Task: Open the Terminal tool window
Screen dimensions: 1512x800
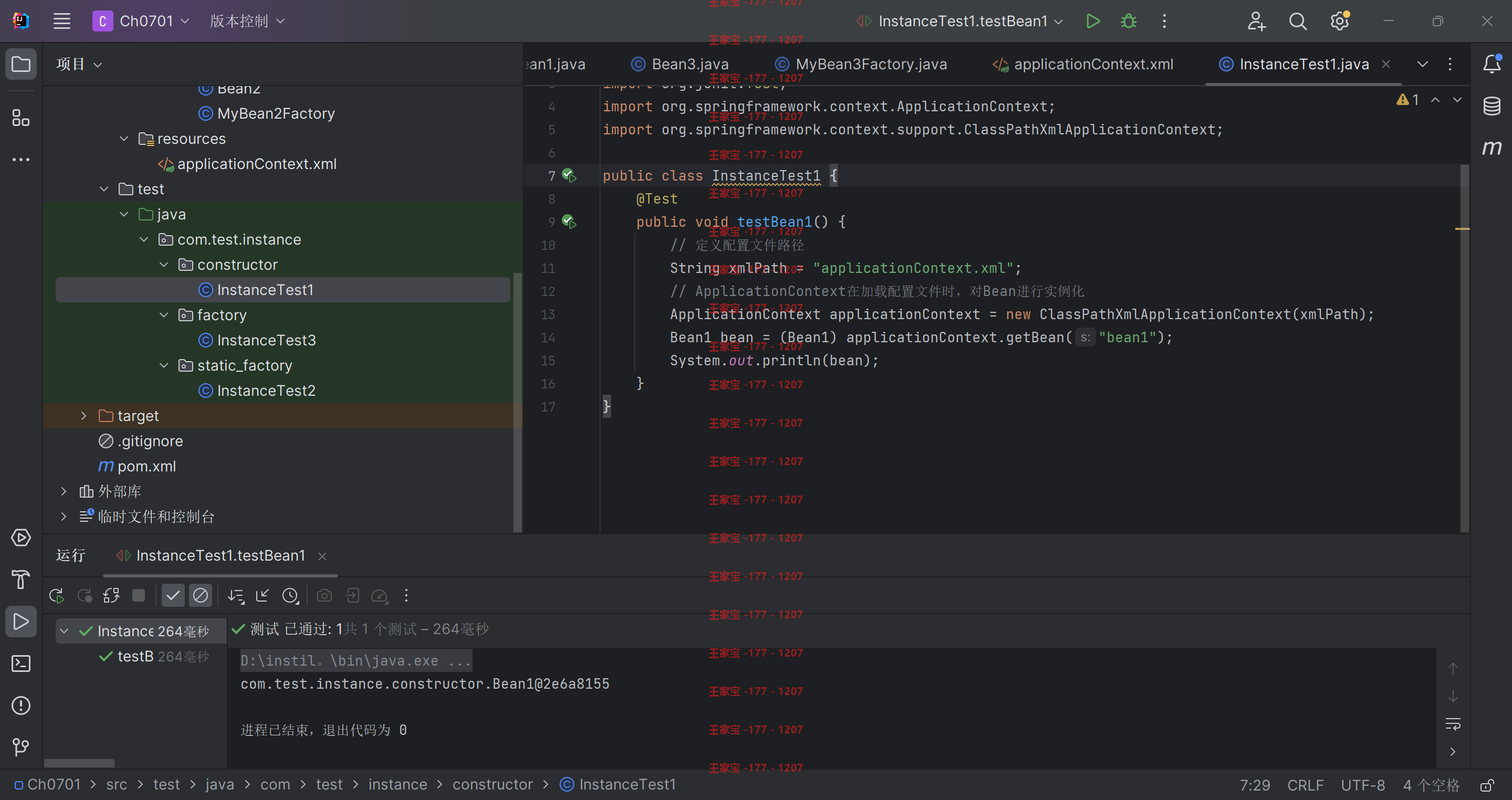Action: click(x=21, y=663)
